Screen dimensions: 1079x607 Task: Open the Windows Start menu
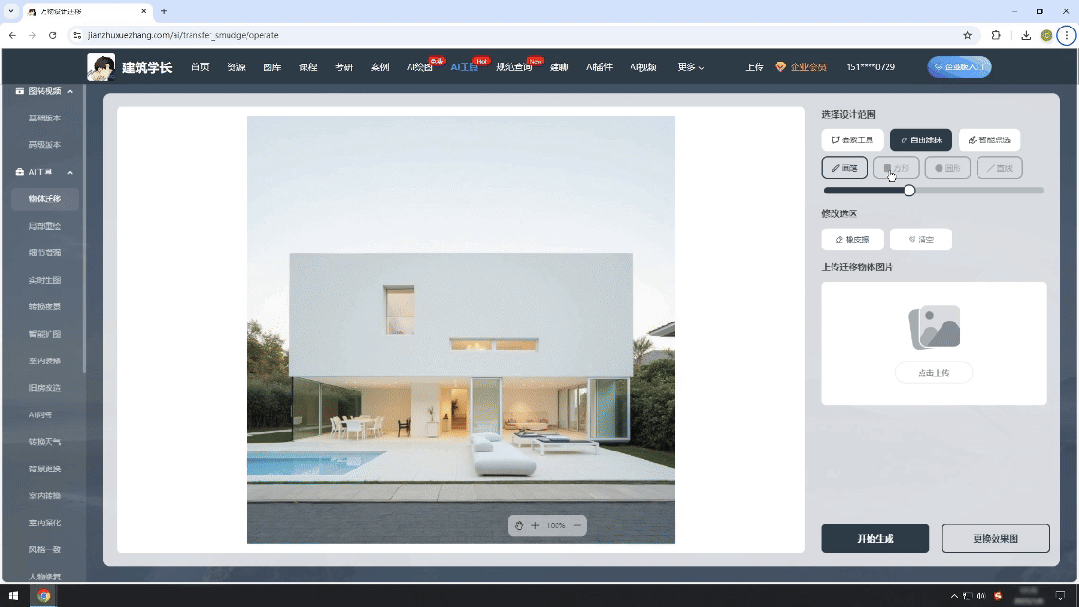click(x=13, y=596)
